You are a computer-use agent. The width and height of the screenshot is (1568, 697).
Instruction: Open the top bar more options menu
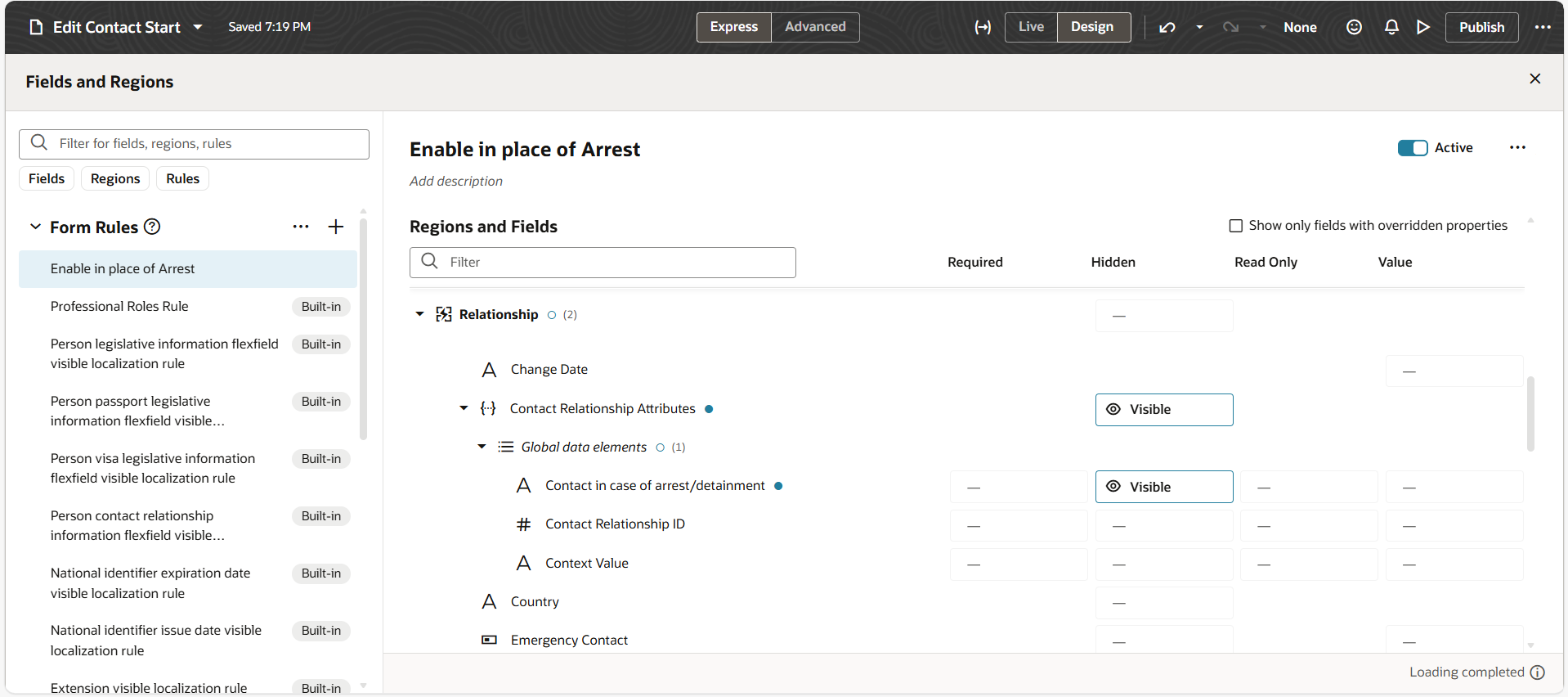[x=1543, y=27]
